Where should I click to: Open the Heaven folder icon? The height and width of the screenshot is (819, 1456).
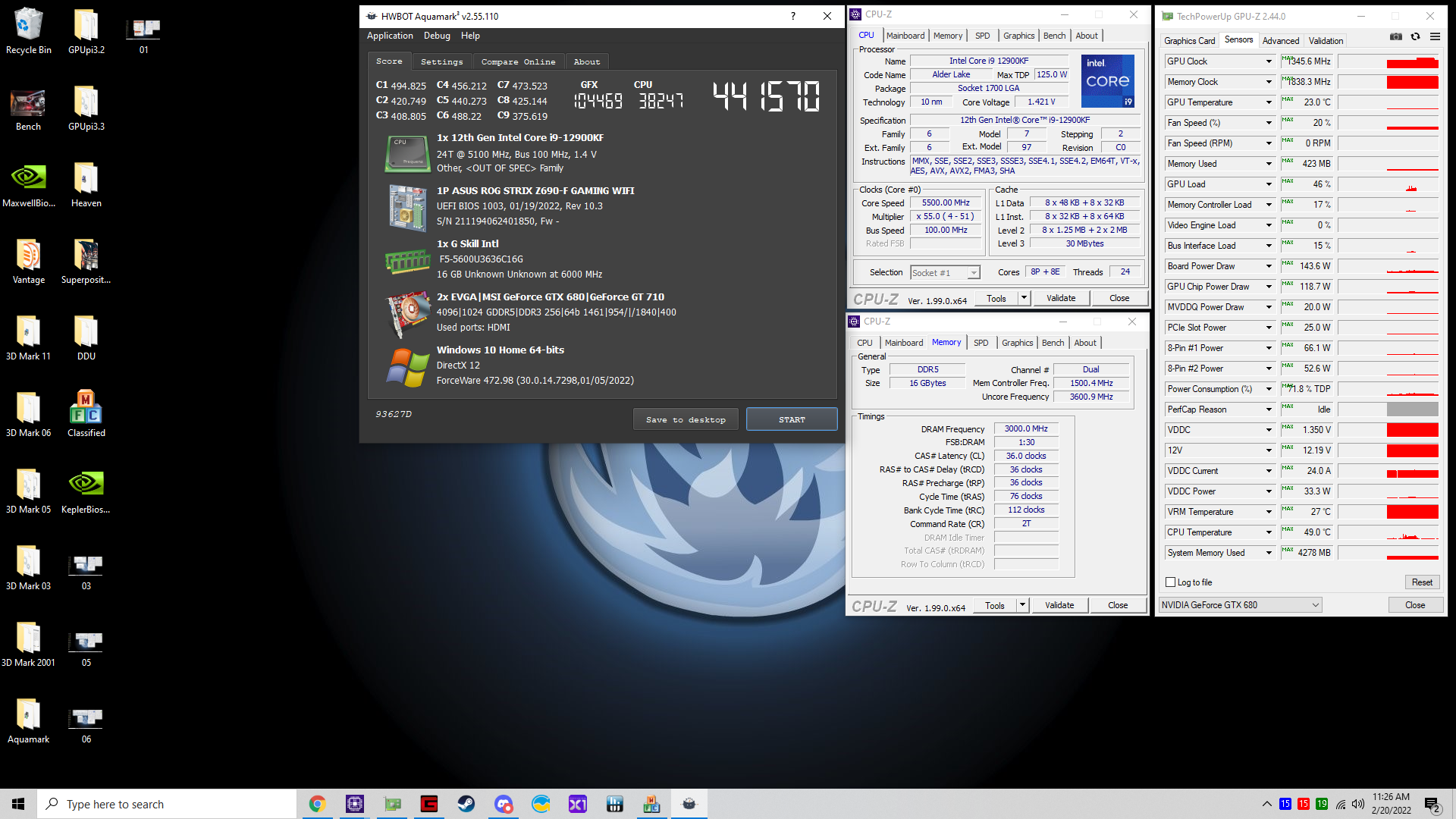[x=86, y=184]
